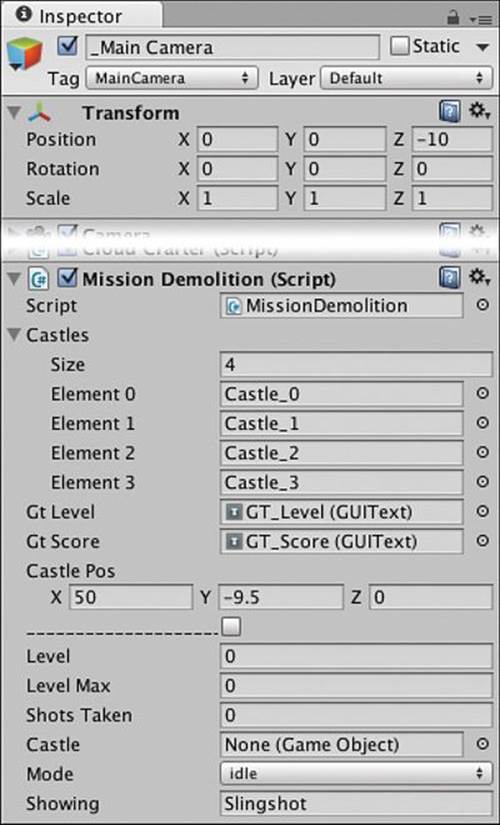Enable the Static checkbox

(x=399, y=46)
